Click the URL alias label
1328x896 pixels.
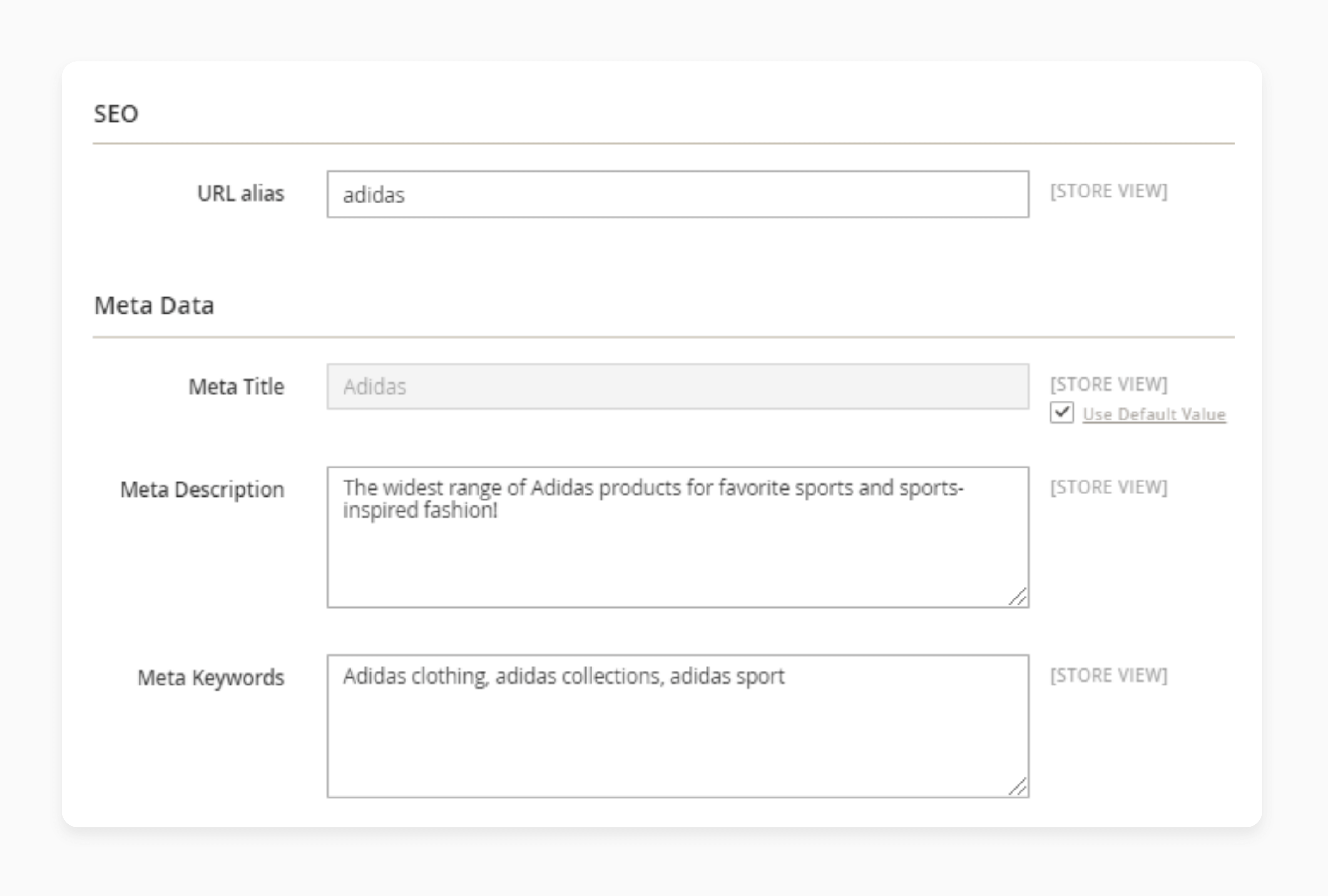point(241,193)
